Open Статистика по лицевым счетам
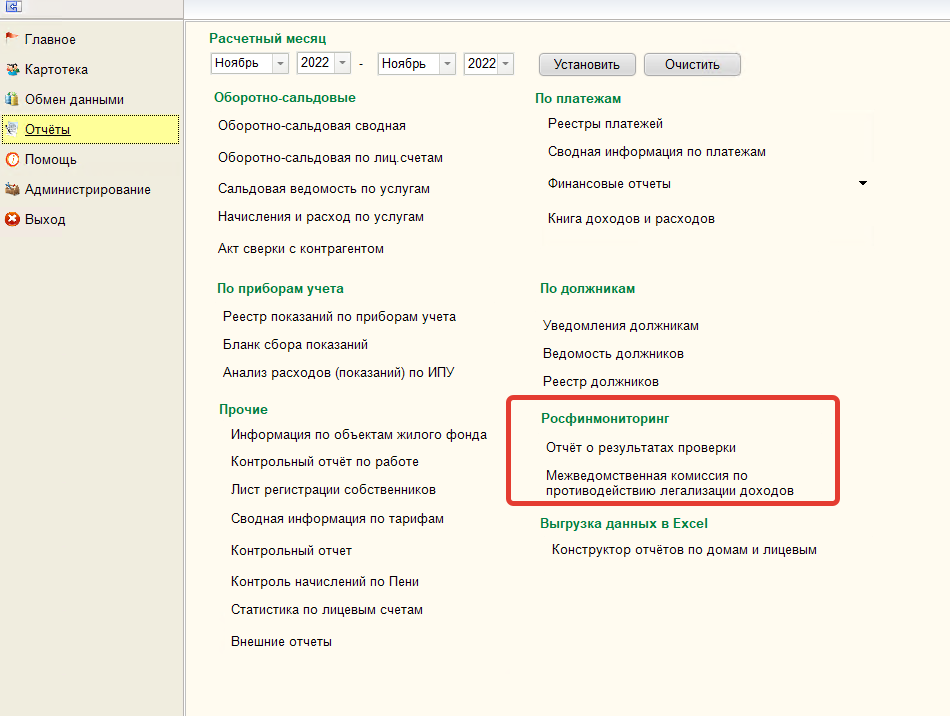The height and width of the screenshot is (716, 950). 327,610
